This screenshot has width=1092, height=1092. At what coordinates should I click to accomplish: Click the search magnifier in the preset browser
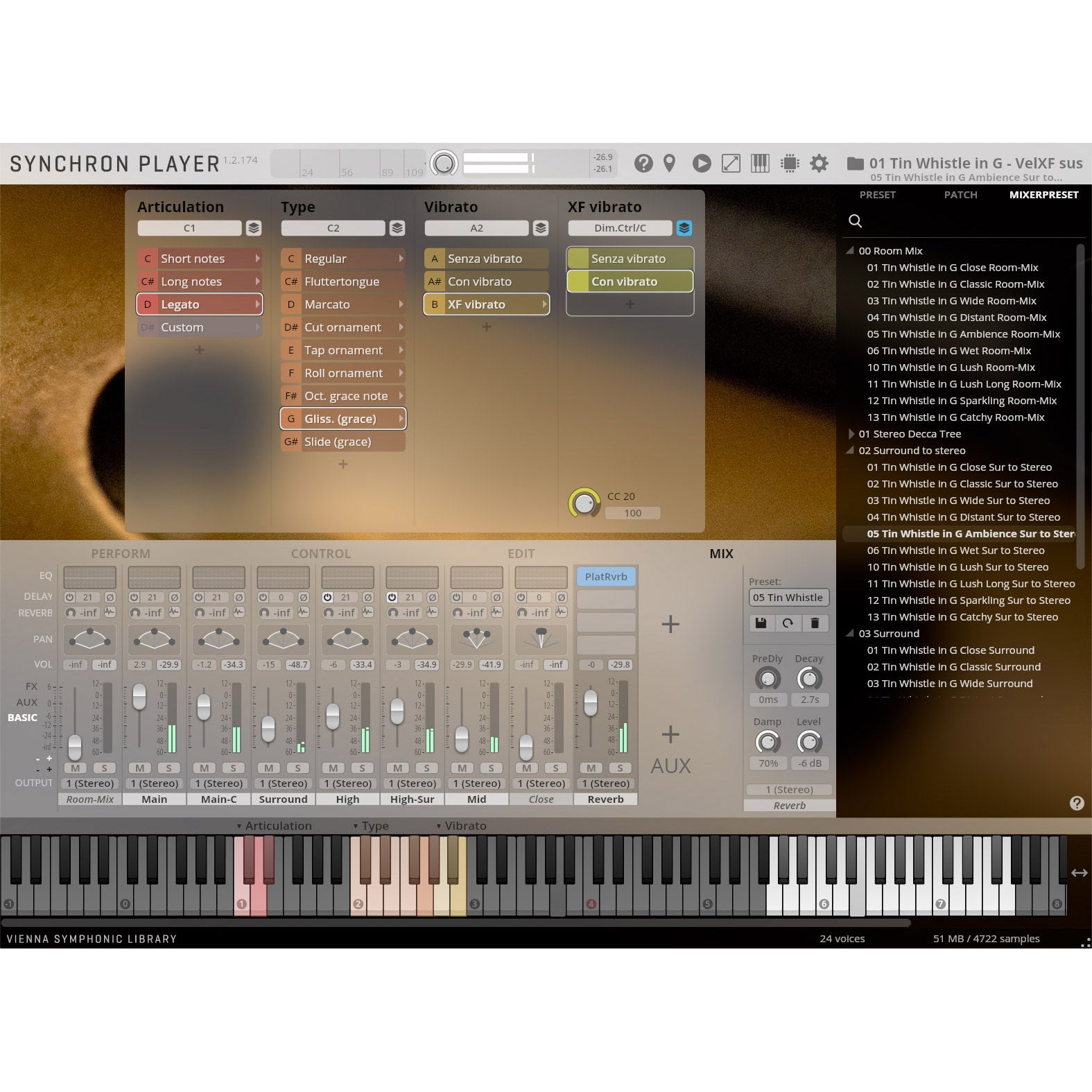point(856,220)
